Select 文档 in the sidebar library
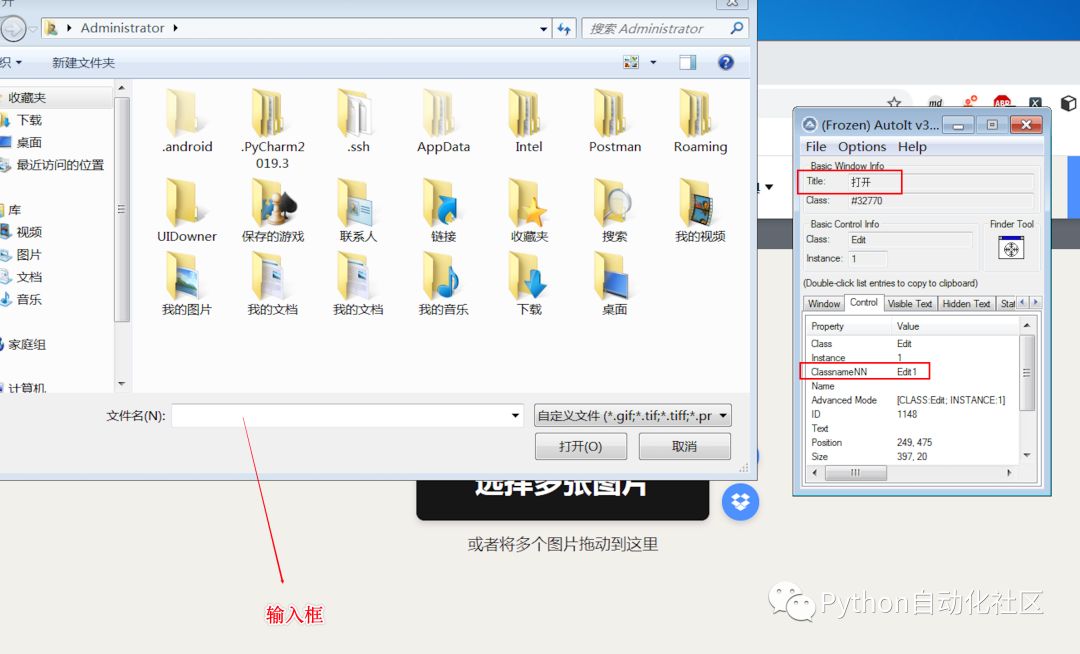The width and height of the screenshot is (1080, 654). coord(29,277)
